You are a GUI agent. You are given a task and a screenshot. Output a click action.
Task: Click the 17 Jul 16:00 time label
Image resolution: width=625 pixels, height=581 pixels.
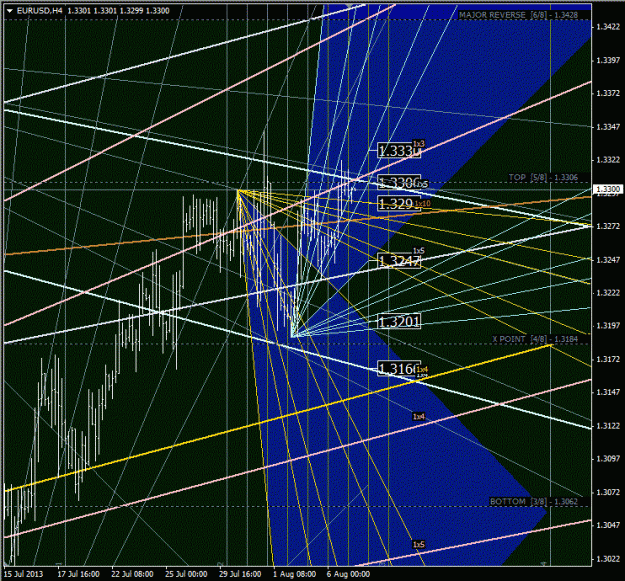pos(78,574)
